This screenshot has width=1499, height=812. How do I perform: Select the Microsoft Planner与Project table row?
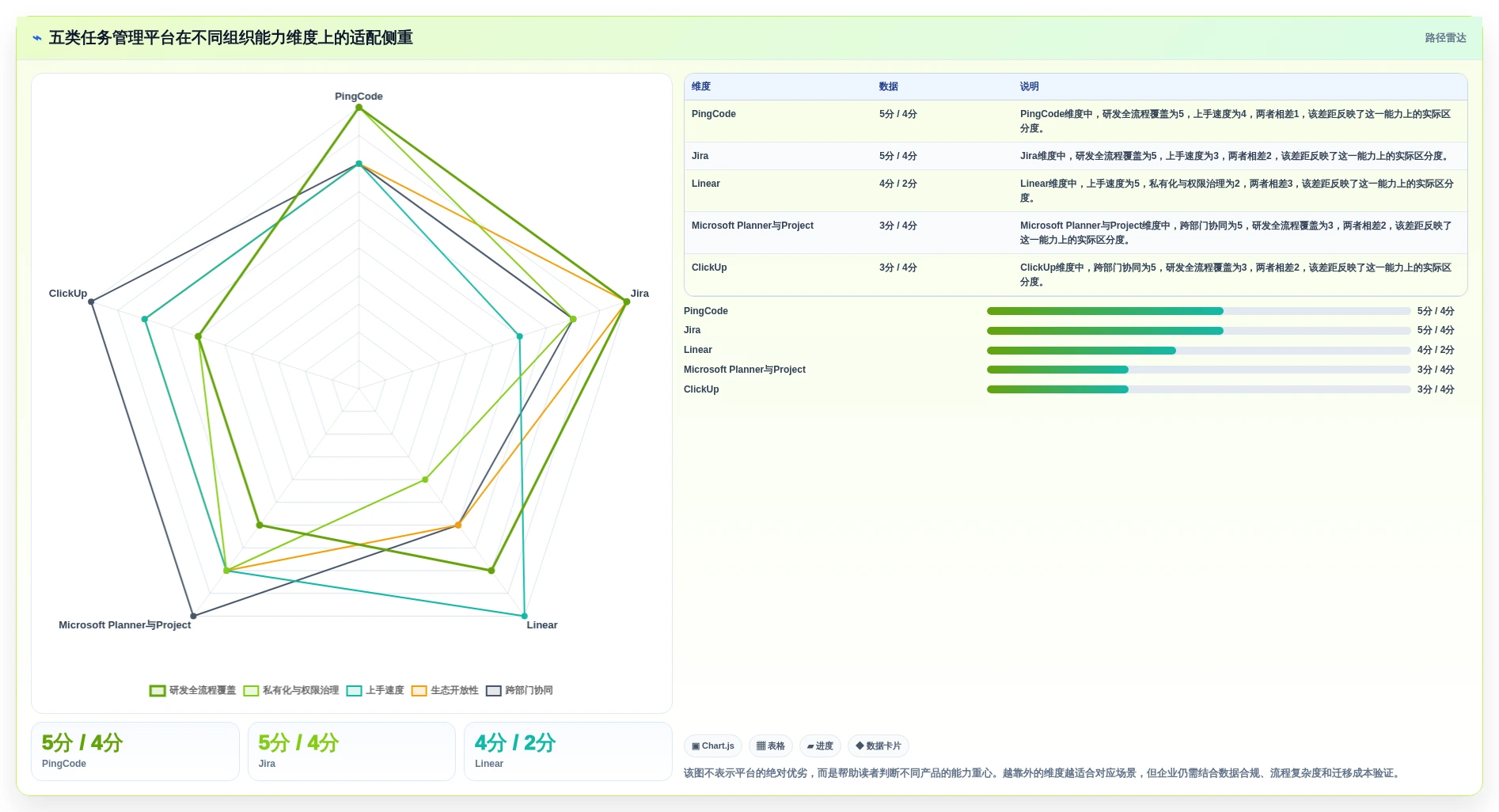(x=1076, y=233)
